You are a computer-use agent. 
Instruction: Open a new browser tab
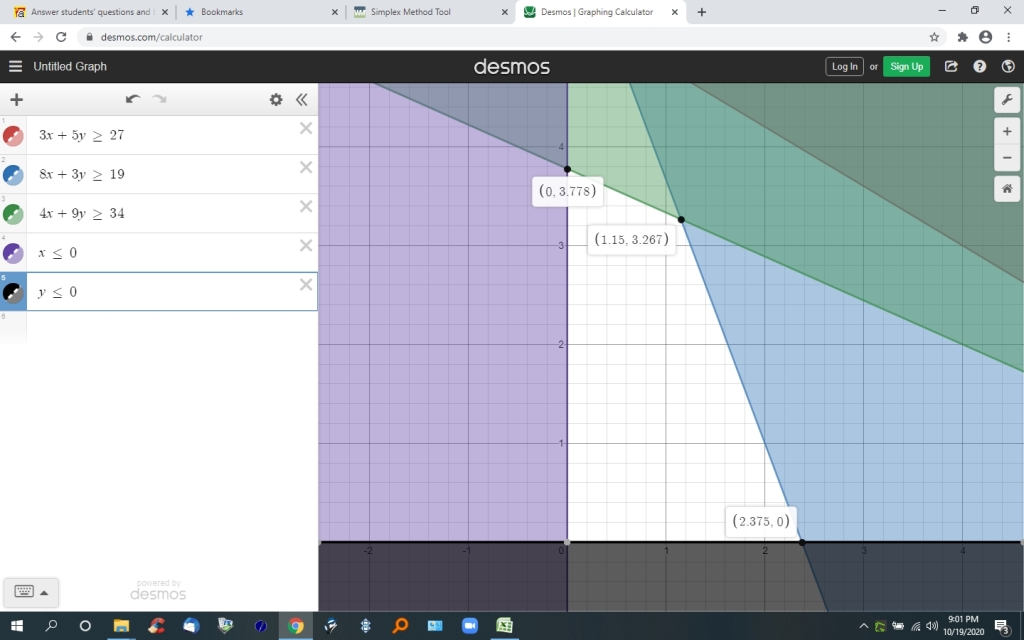pos(701,12)
